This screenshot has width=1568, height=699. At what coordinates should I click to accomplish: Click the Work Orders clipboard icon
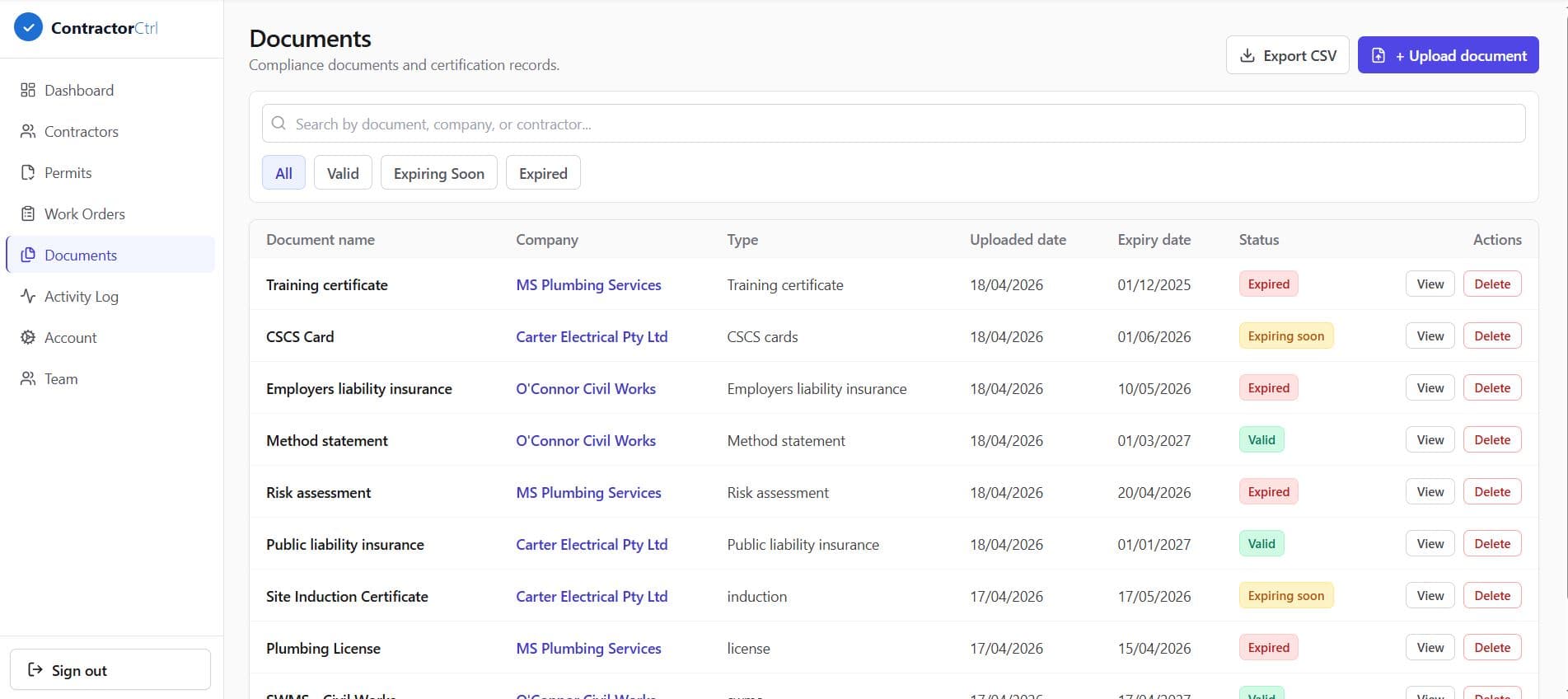point(28,213)
